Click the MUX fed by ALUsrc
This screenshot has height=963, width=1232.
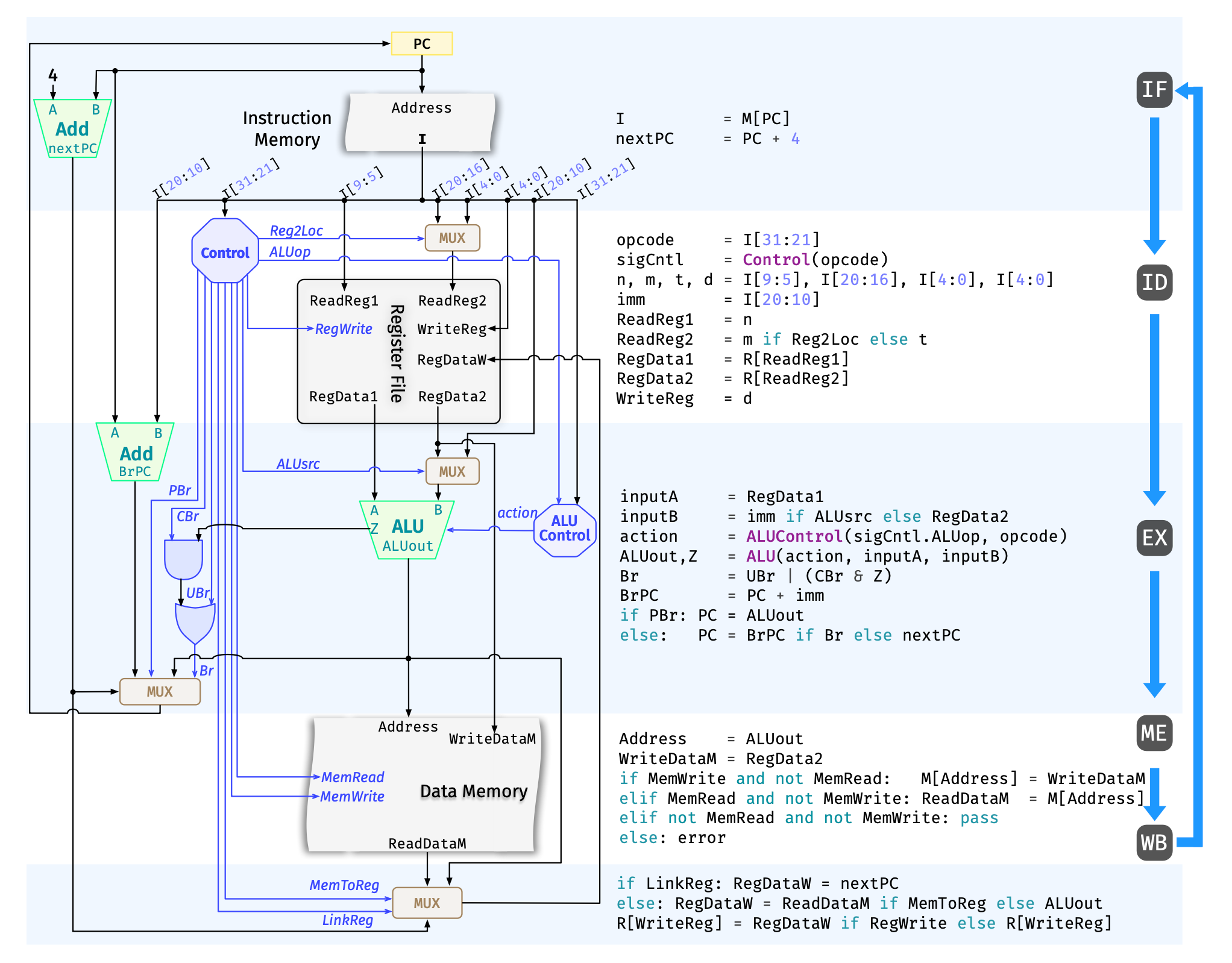[x=452, y=471]
